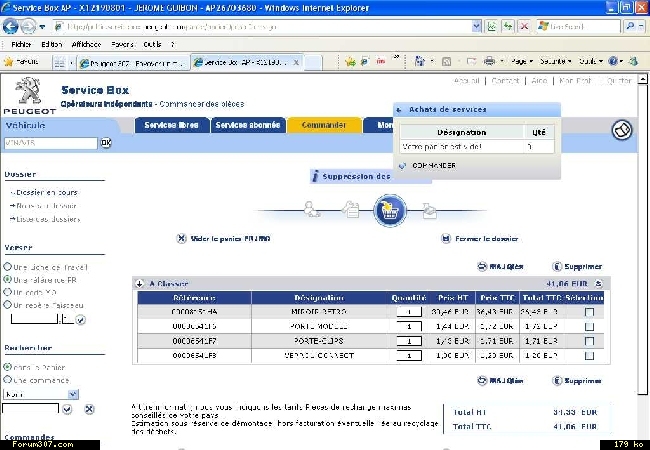
Task: Select the Une référence PR radio
Action: click(7, 279)
